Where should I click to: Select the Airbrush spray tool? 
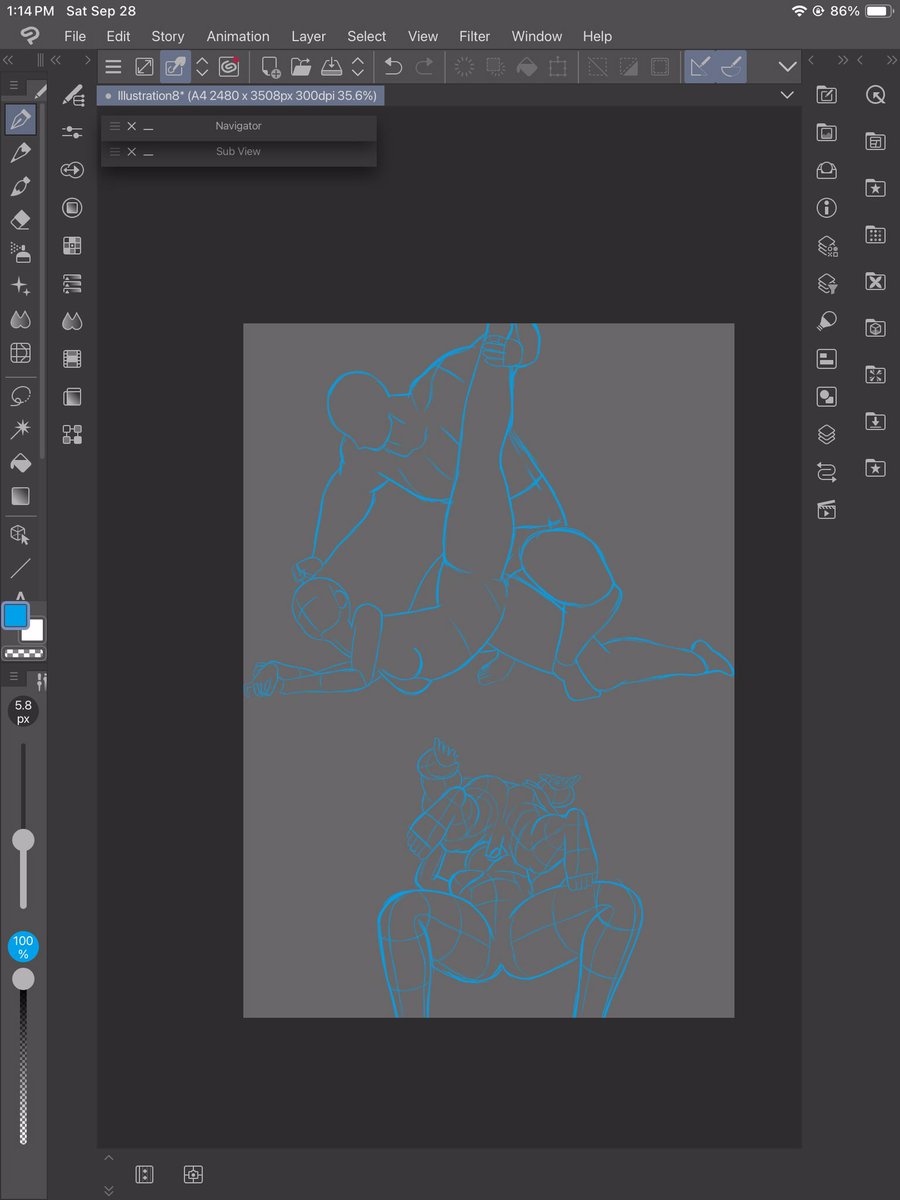pos(20,252)
